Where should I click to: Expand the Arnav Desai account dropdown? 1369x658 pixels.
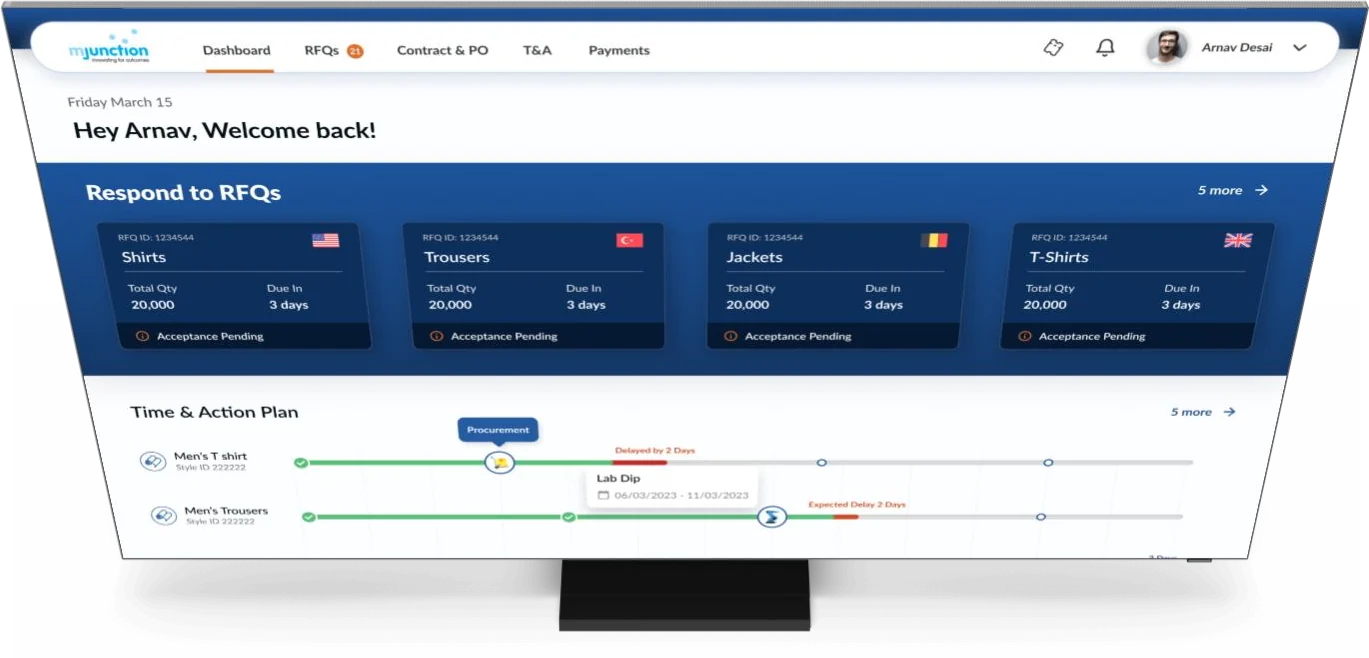pos(1300,48)
